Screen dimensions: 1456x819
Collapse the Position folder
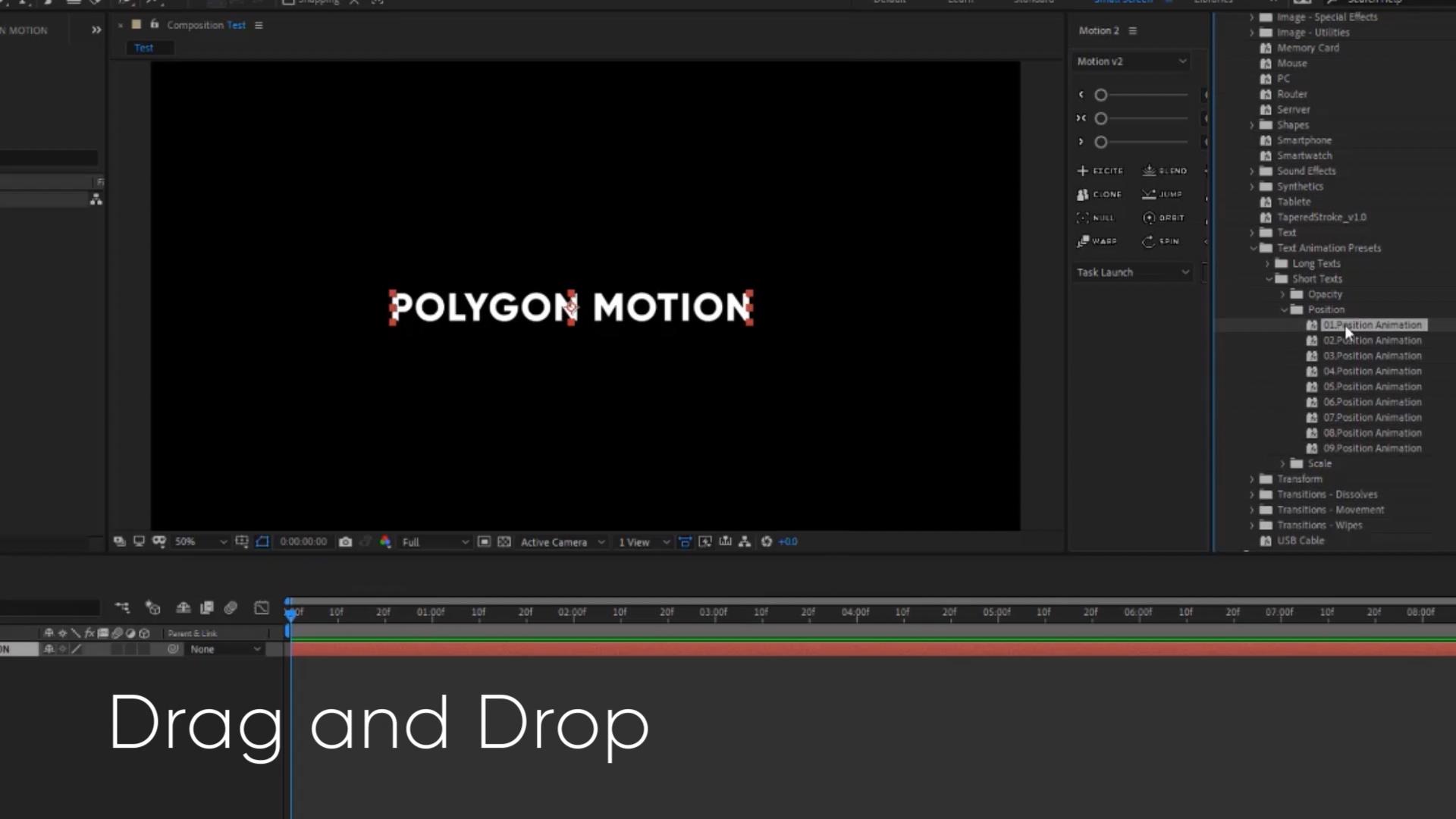[x=1284, y=309]
